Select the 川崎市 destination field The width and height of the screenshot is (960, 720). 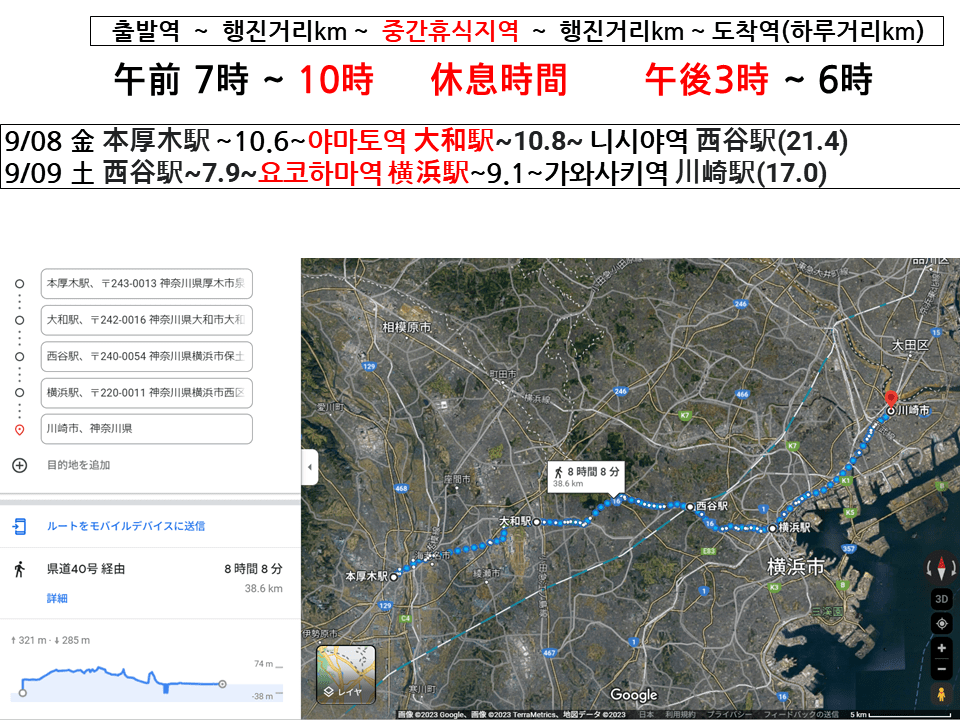pyautogui.click(x=146, y=429)
